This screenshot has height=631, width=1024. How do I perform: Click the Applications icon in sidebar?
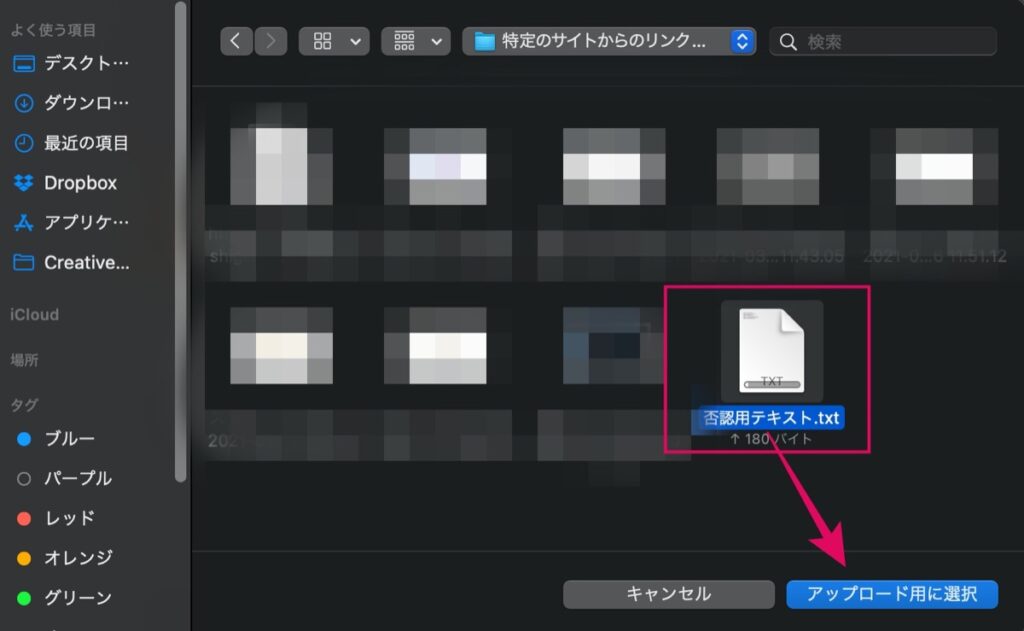tap(24, 223)
